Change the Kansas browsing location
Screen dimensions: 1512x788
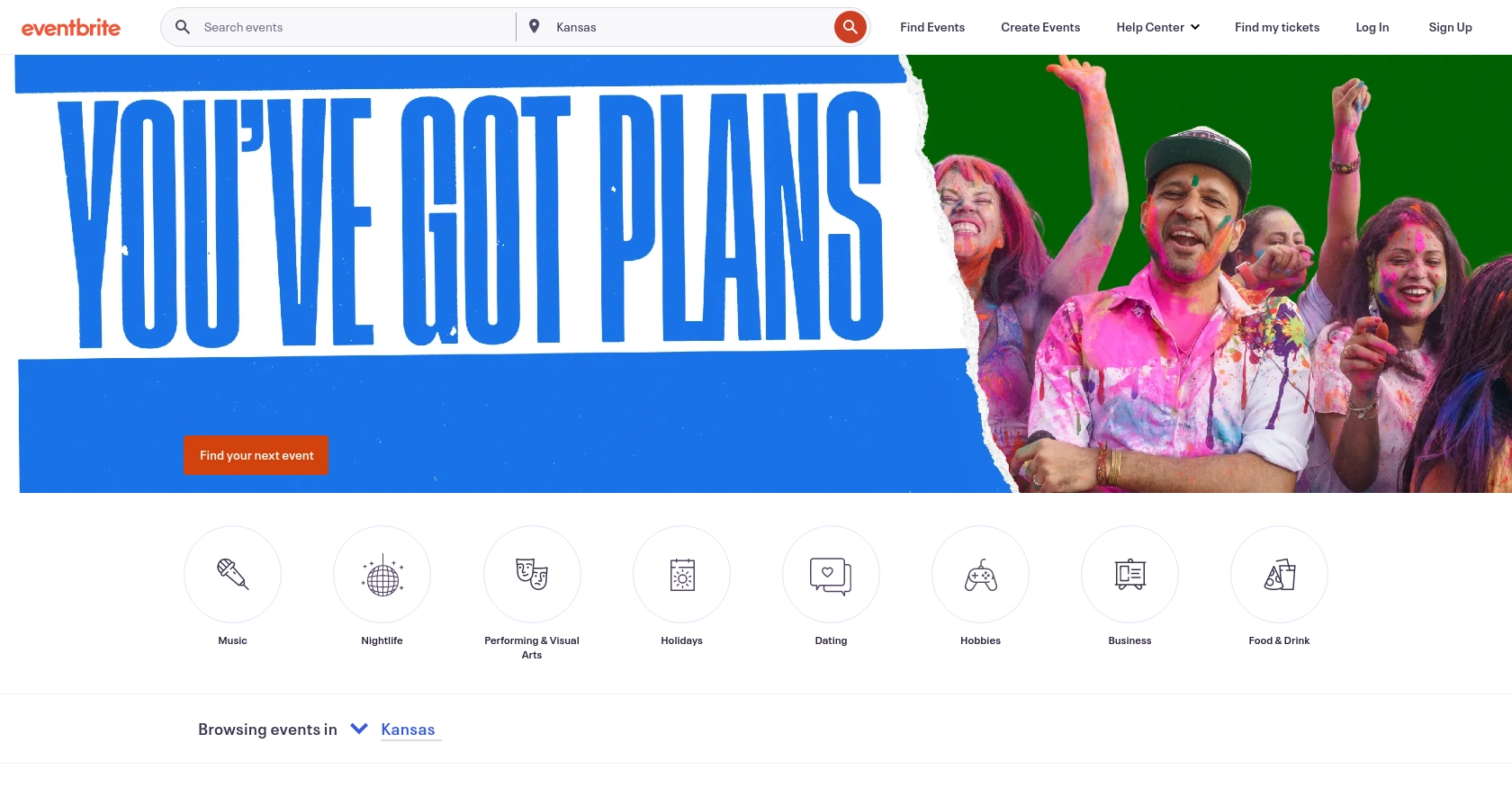click(x=408, y=730)
